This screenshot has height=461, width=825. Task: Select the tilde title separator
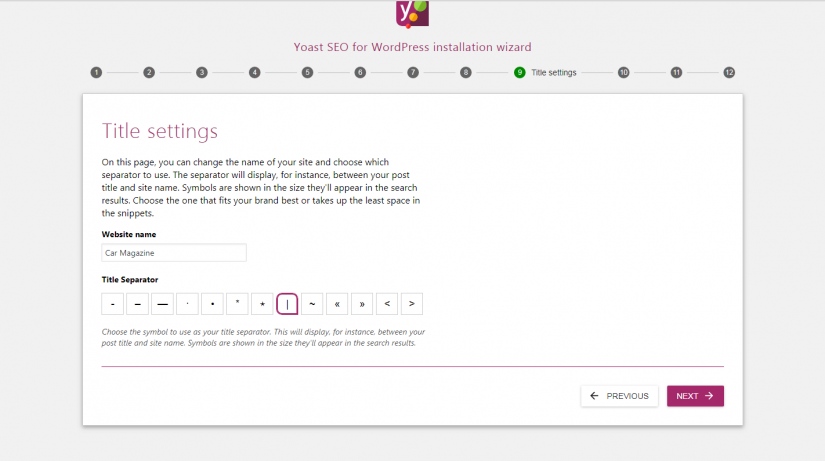pyautogui.click(x=312, y=304)
